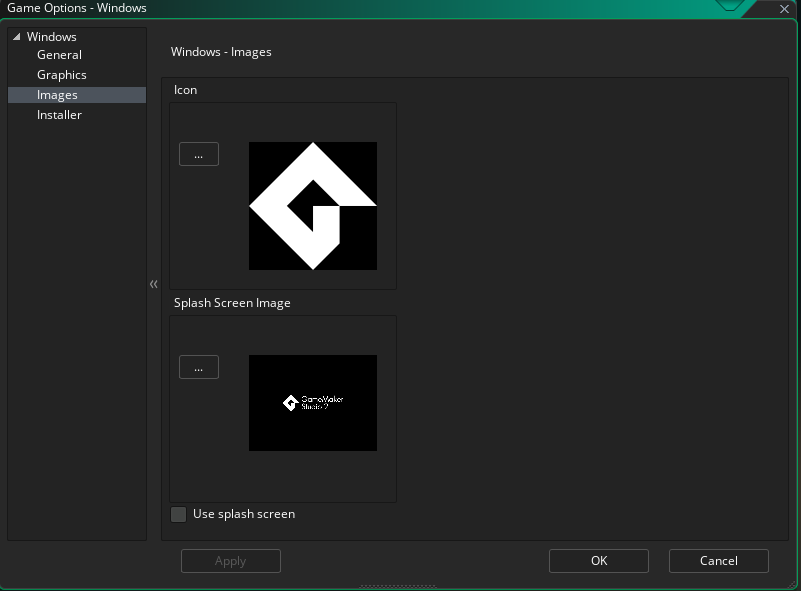
Task: Click the browse button for the Icon
Action: coord(199,154)
